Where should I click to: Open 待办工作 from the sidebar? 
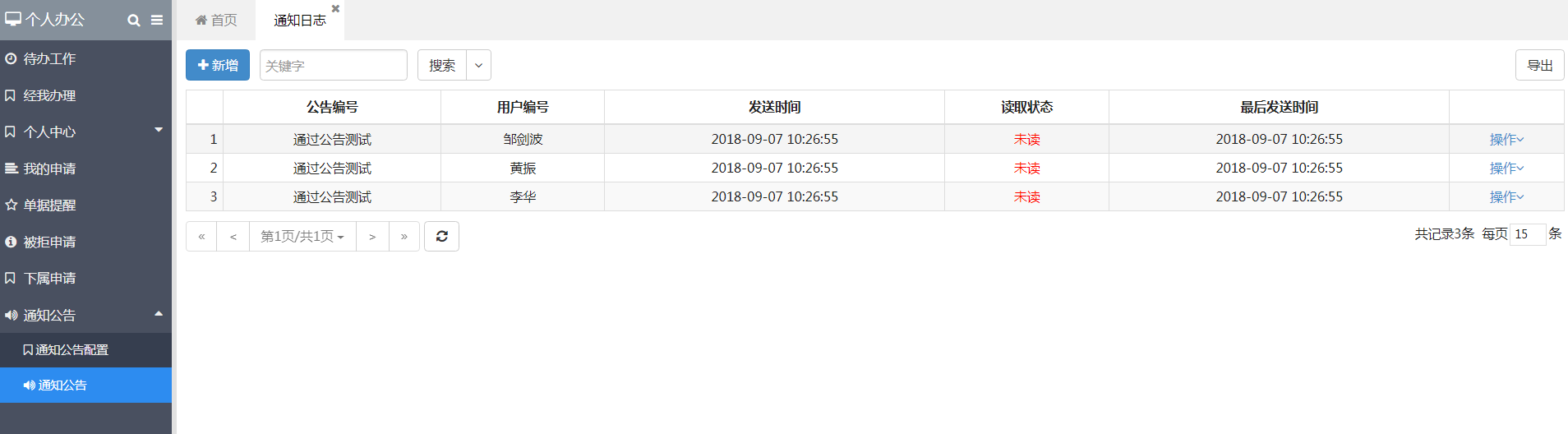pos(85,59)
